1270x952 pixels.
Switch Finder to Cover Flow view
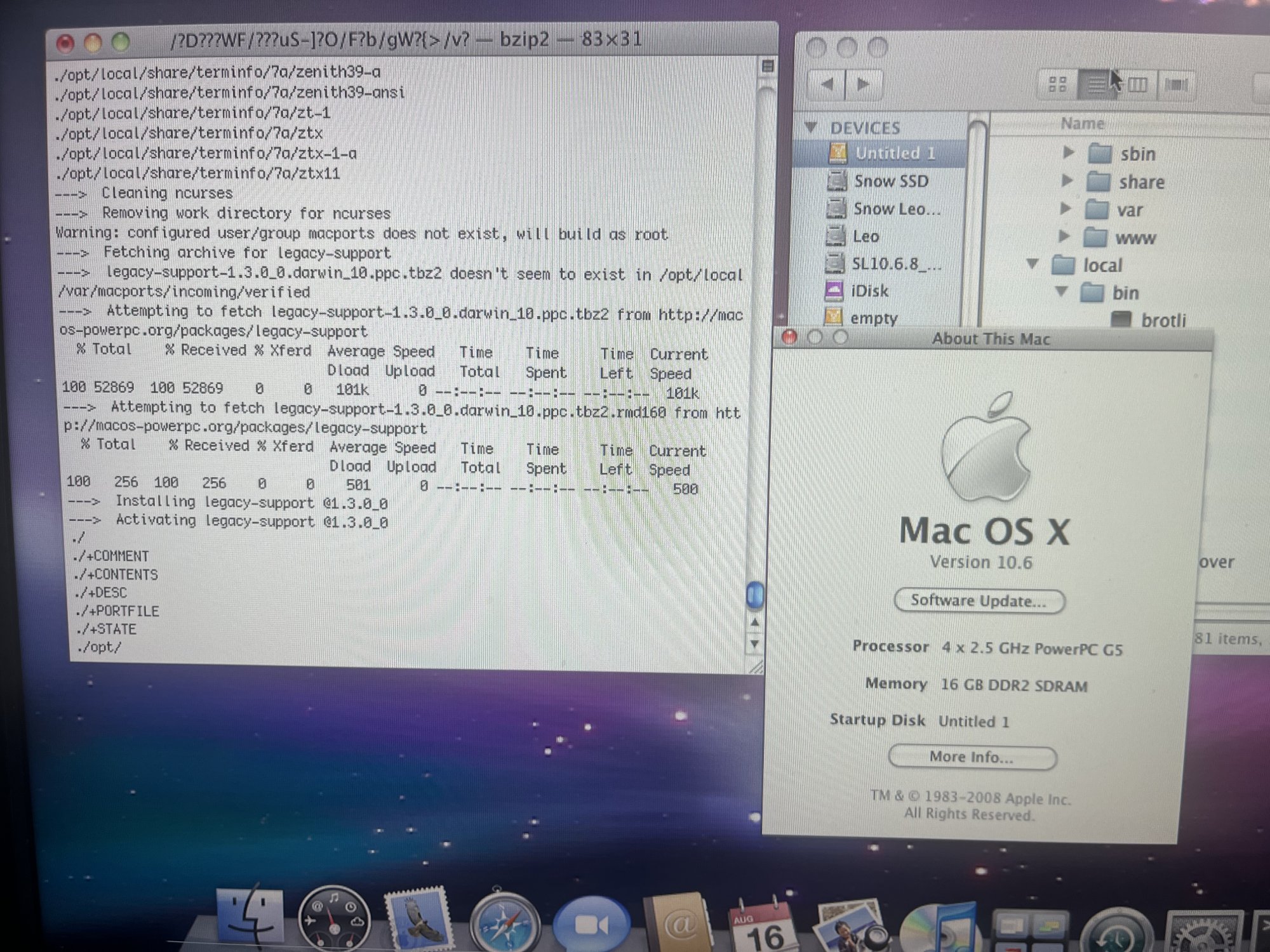pyautogui.click(x=1176, y=84)
